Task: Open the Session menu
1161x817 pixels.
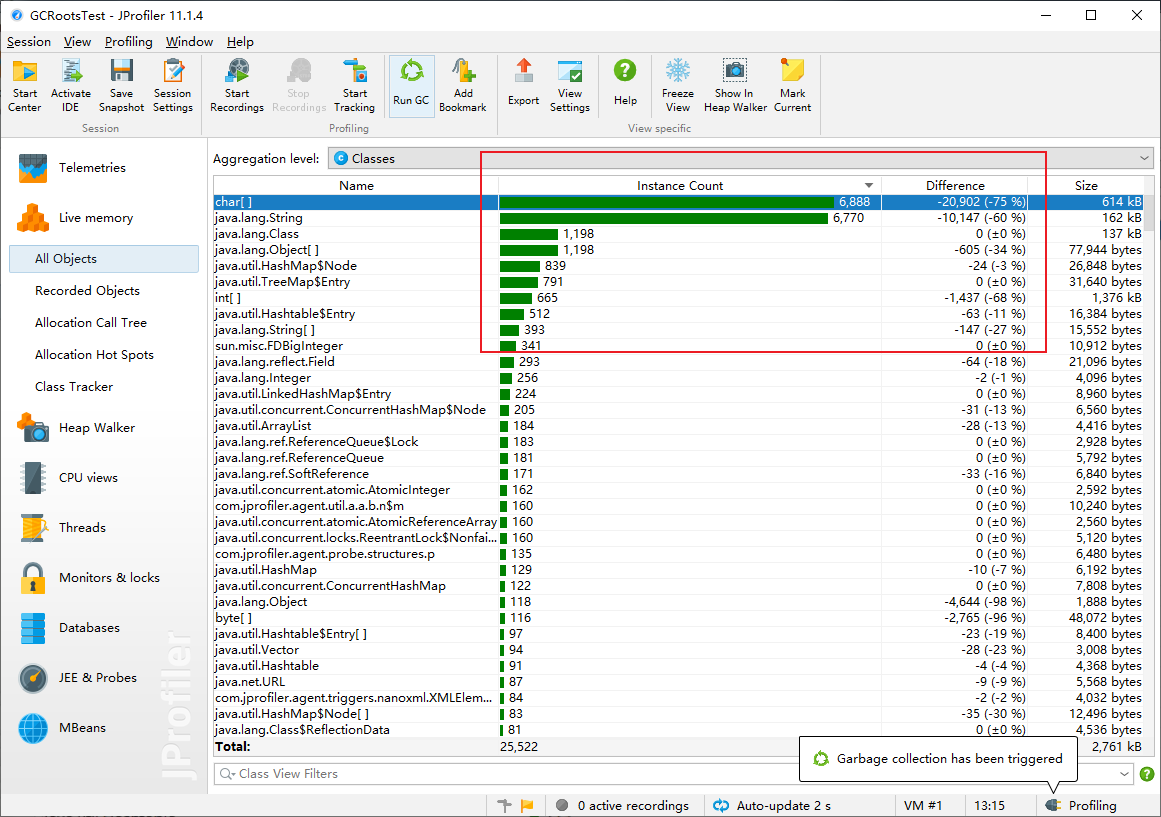Action: coord(29,42)
